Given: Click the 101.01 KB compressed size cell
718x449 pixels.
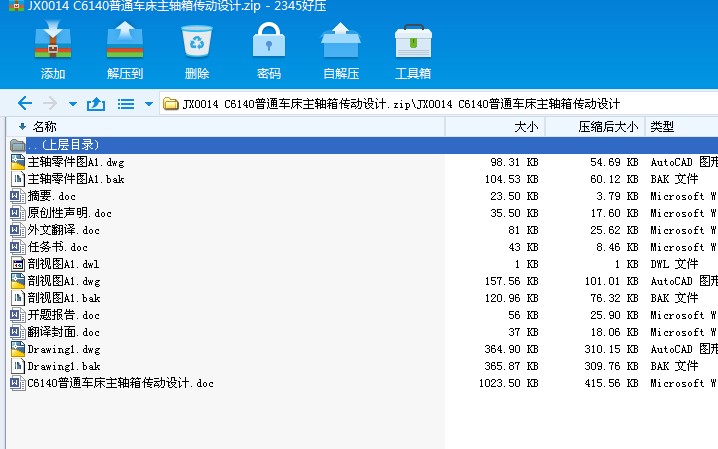Looking at the screenshot, I should 611,281.
